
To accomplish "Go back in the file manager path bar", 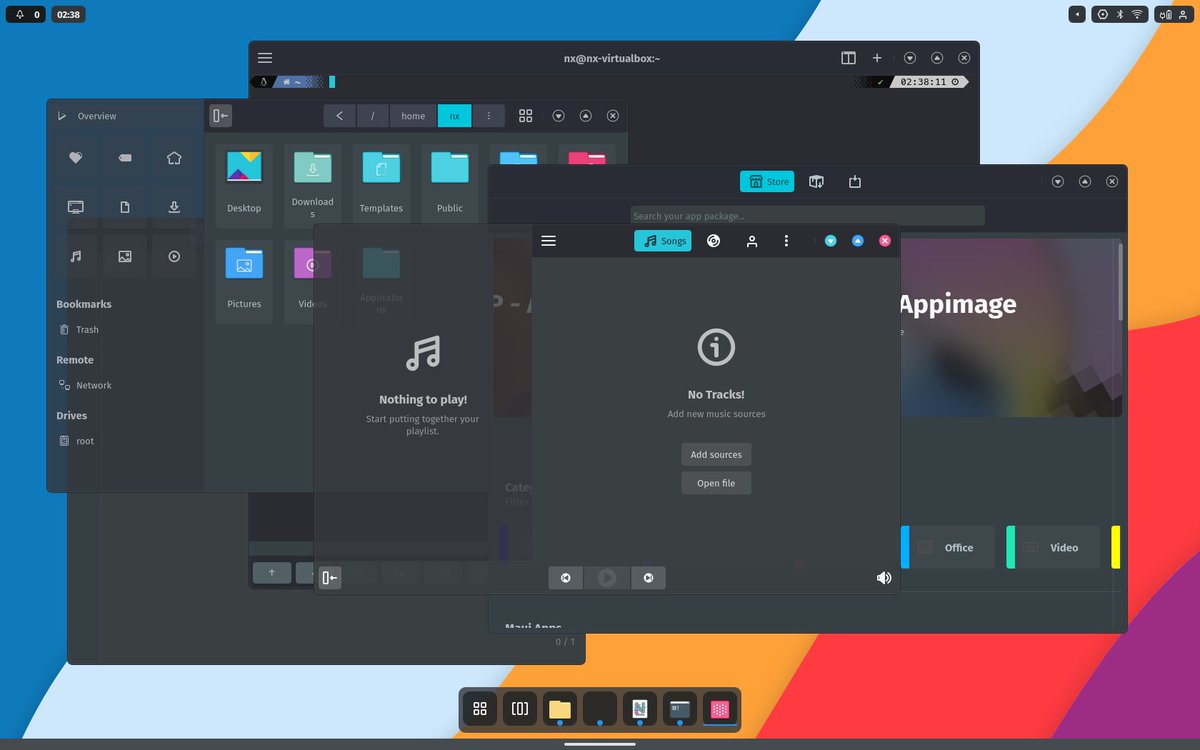I will point(340,116).
